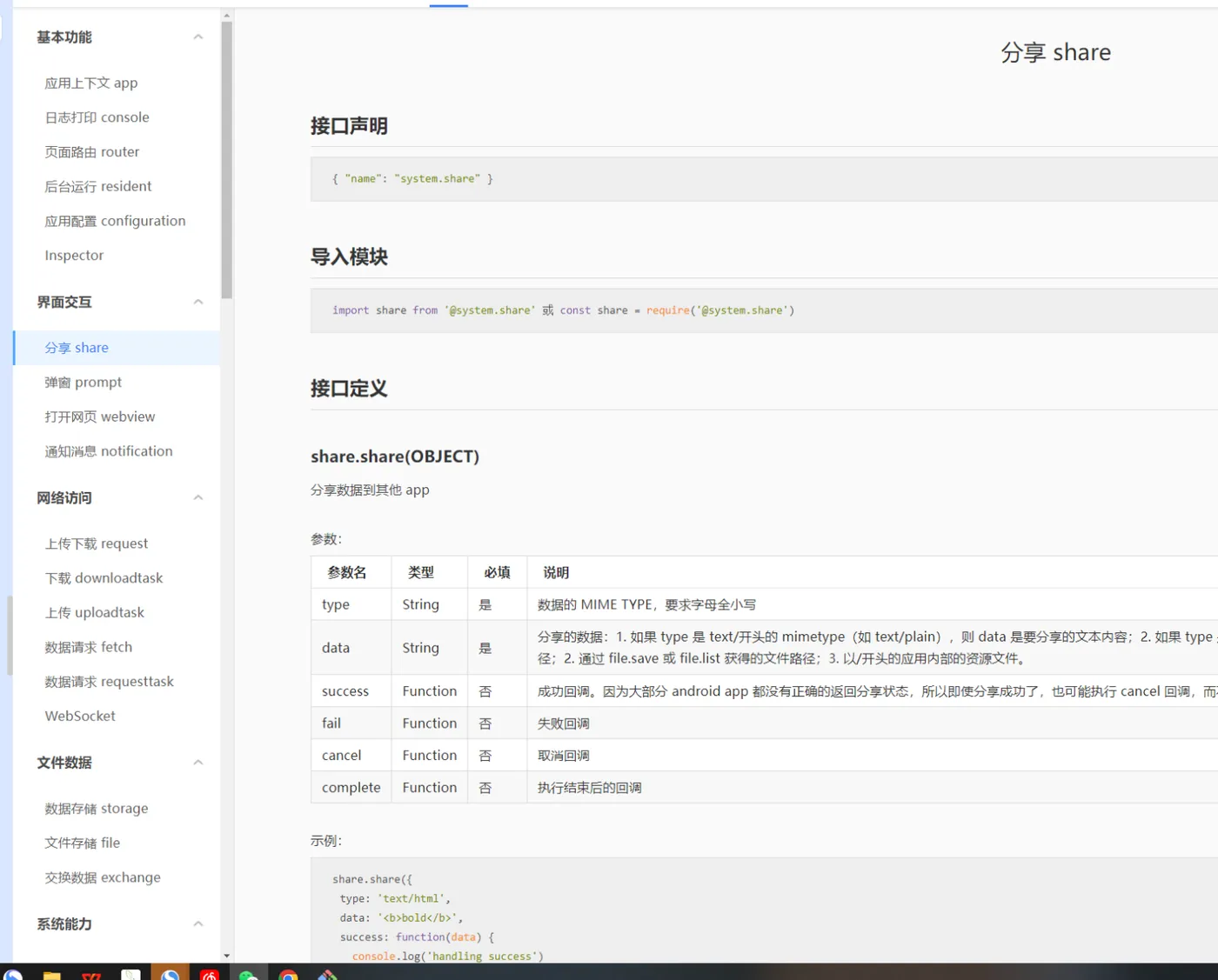
Task: Open the Inspector page
Action: [74, 256]
